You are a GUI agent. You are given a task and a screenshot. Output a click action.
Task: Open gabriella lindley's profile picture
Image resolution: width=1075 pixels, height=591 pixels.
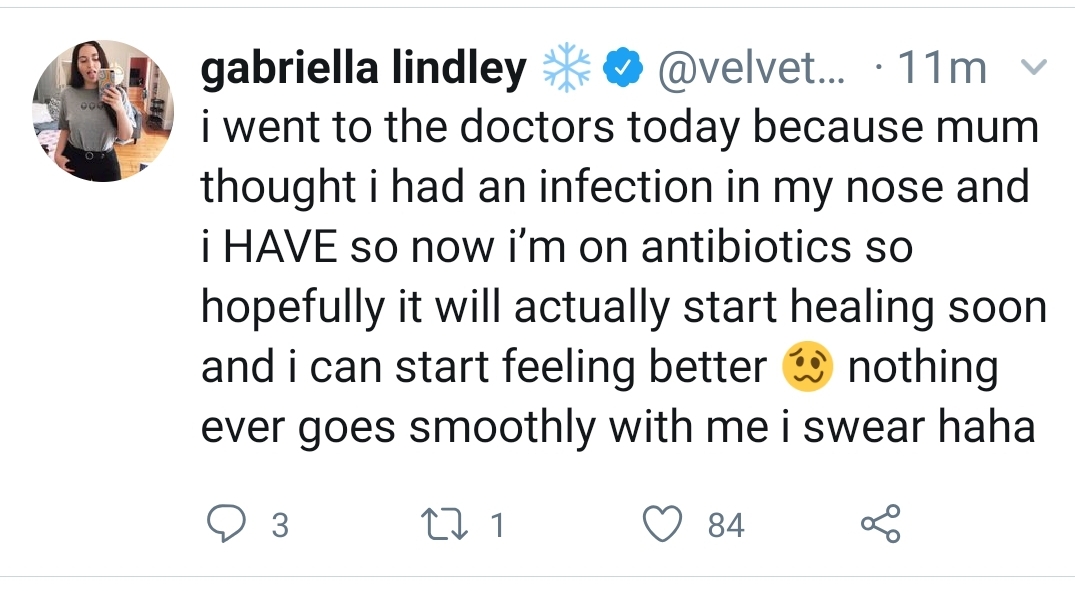pos(103,111)
